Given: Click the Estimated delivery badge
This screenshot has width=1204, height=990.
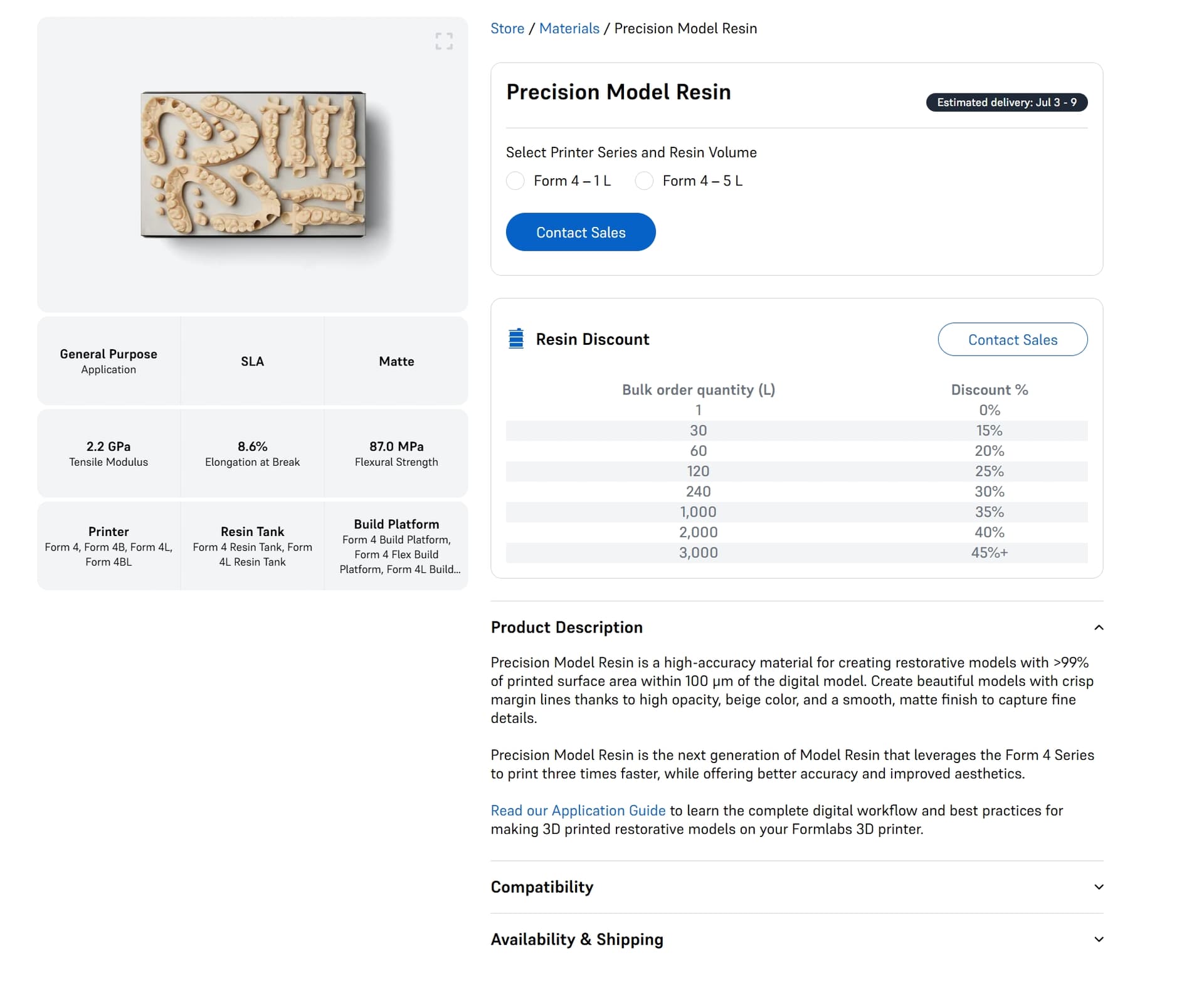Looking at the screenshot, I should [x=1006, y=102].
